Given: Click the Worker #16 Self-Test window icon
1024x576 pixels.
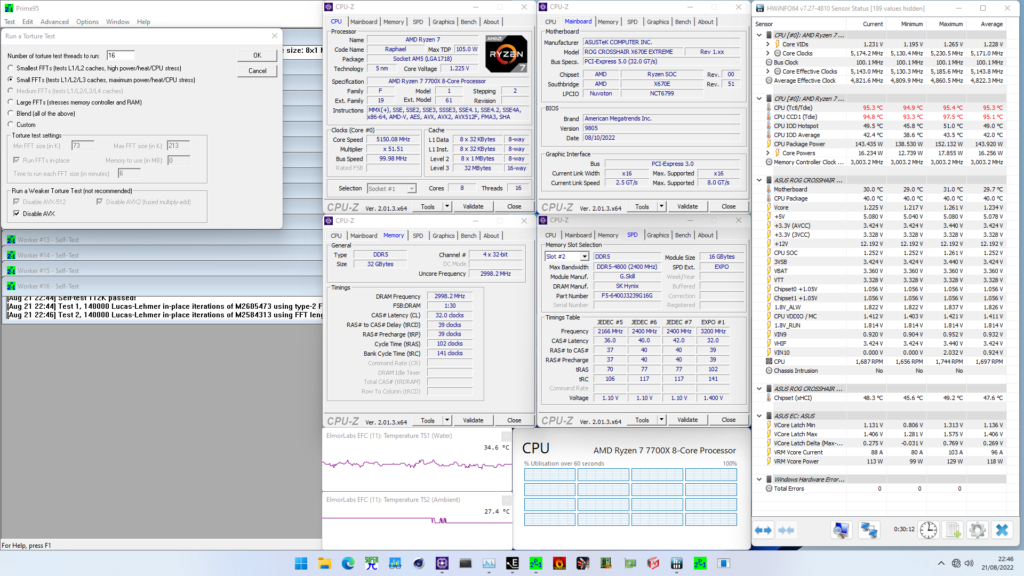Looking at the screenshot, I should click(11, 286).
